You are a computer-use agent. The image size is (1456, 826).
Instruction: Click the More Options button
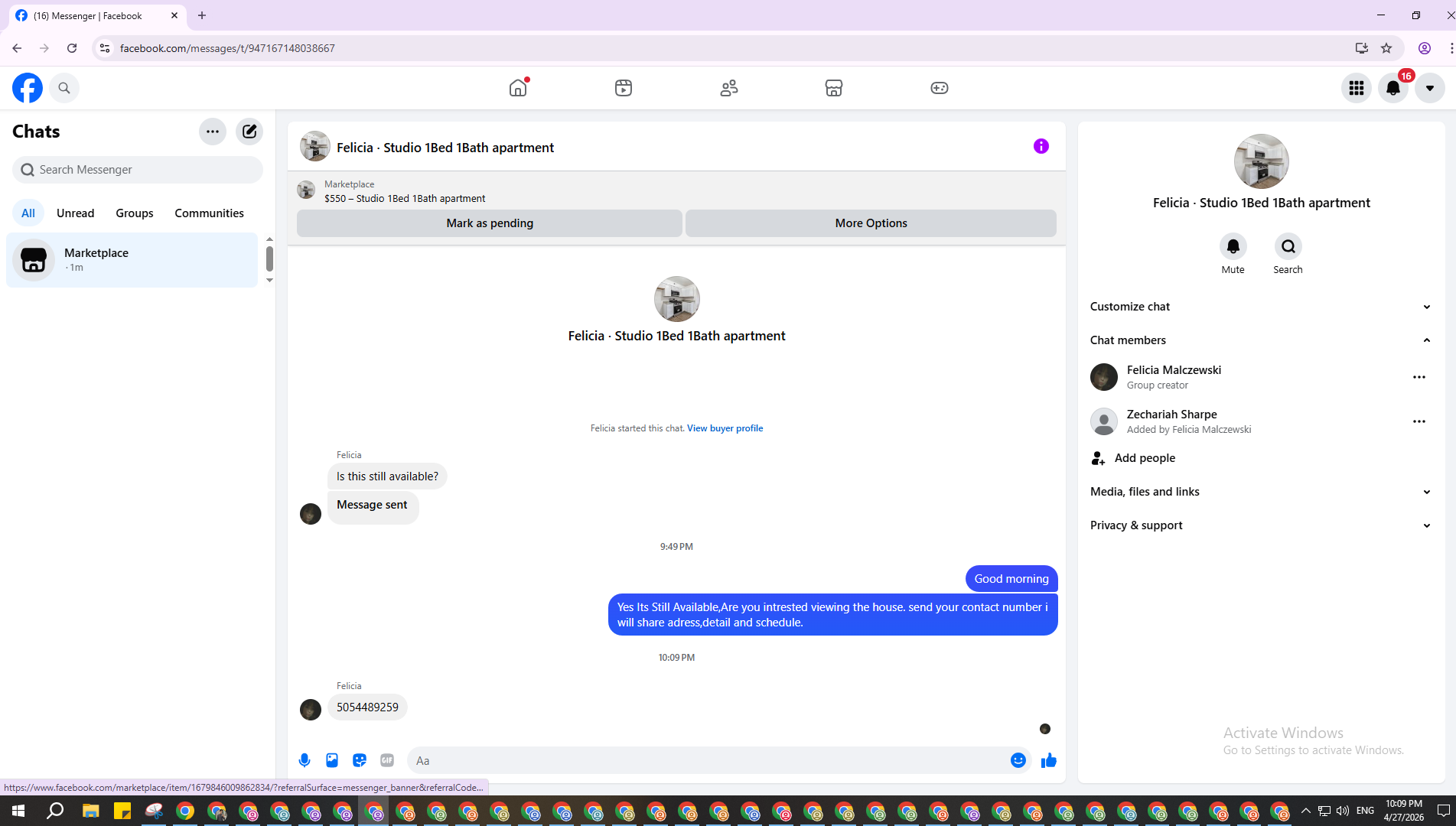(x=871, y=223)
